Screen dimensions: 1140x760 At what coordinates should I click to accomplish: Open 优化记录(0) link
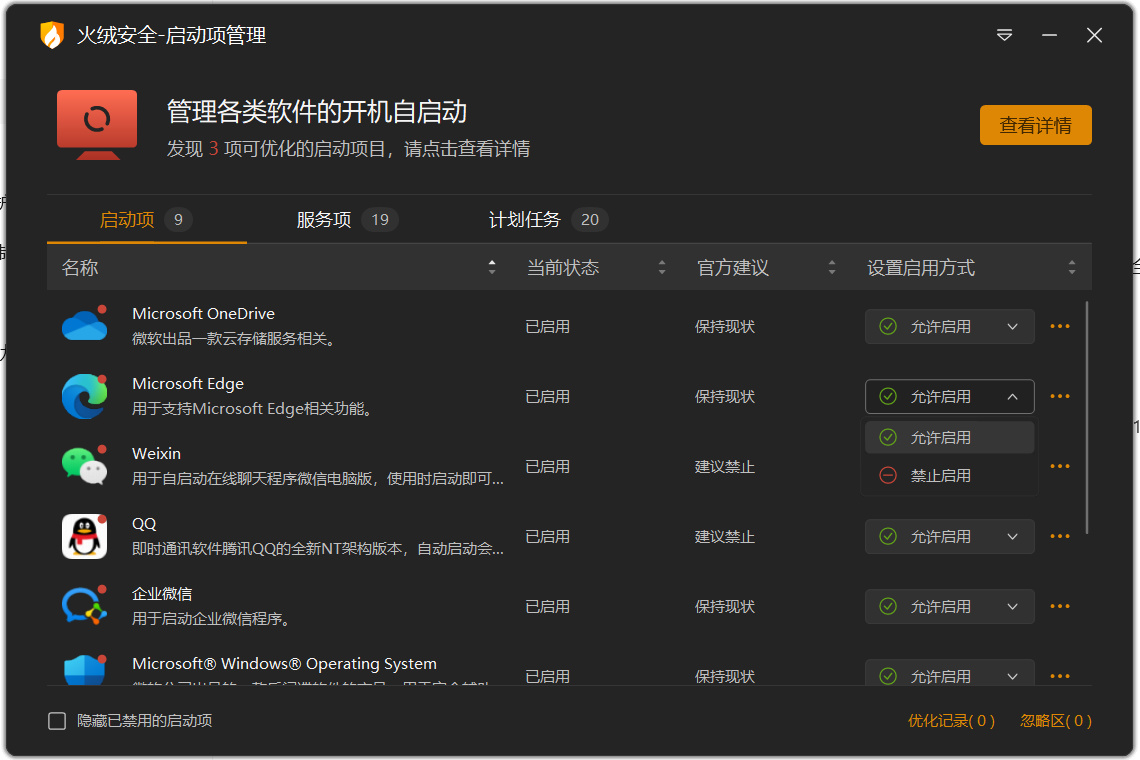951,721
